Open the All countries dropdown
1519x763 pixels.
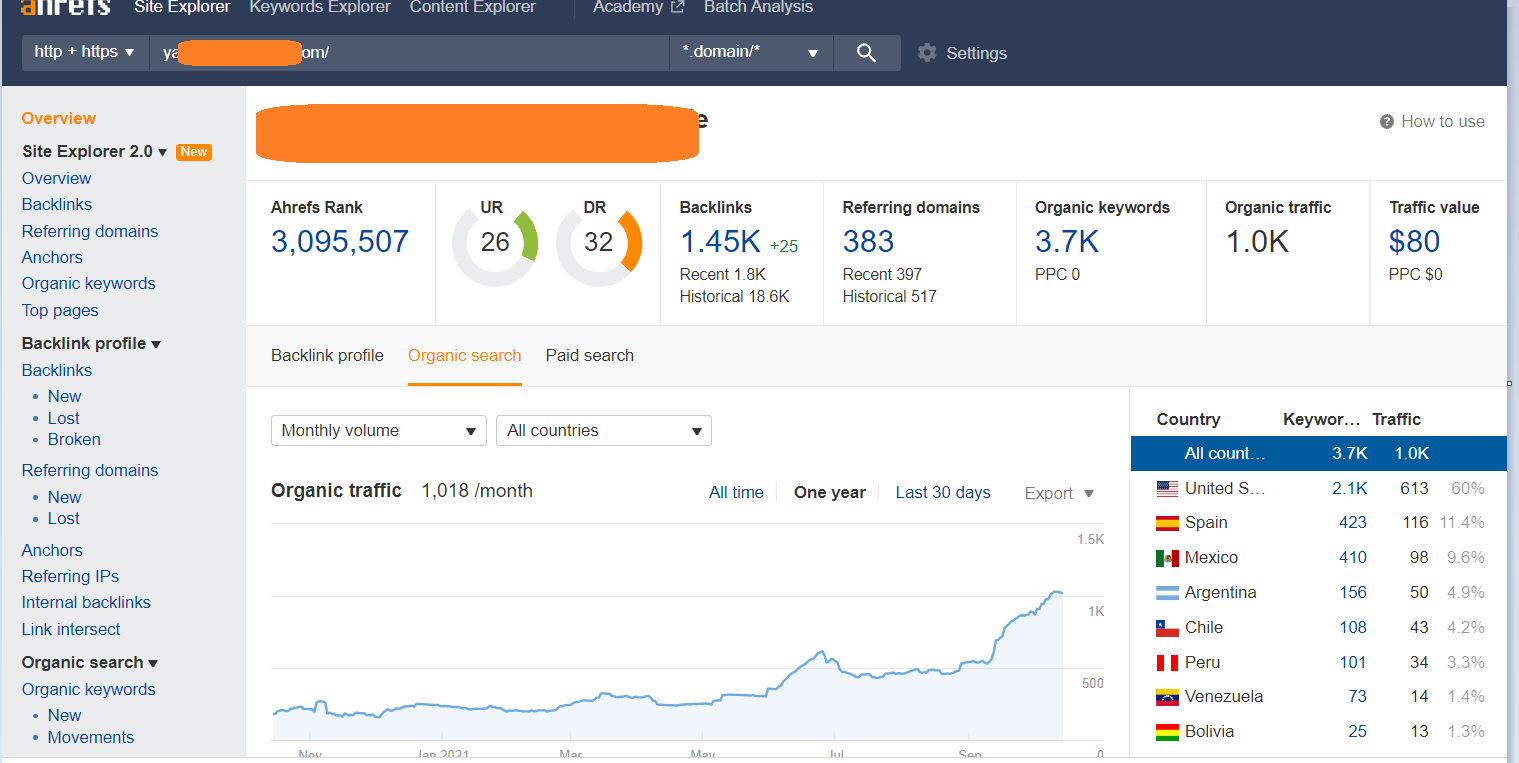coord(604,431)
